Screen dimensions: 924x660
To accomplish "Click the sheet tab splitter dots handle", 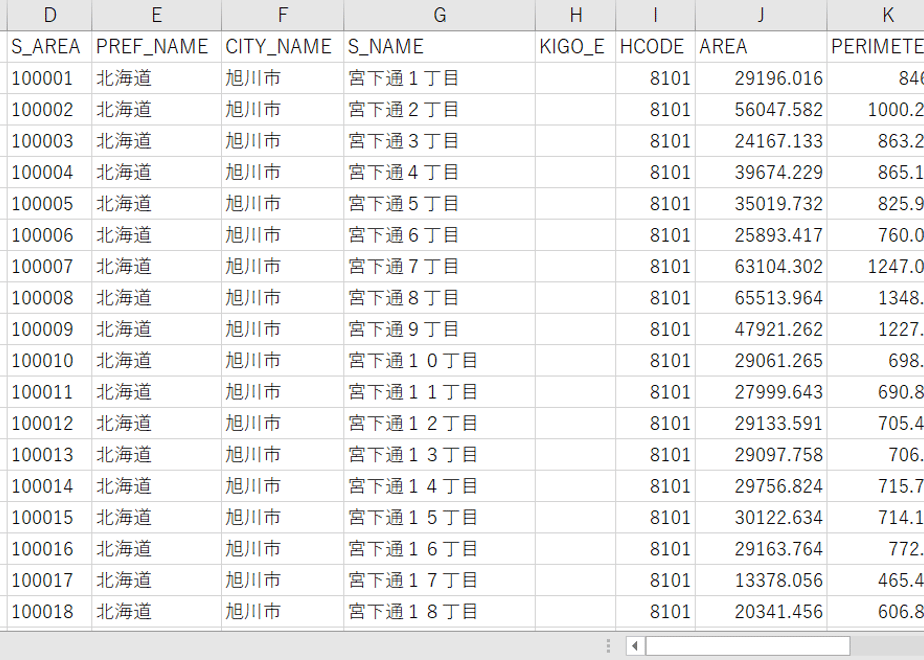I will [608, 646].
